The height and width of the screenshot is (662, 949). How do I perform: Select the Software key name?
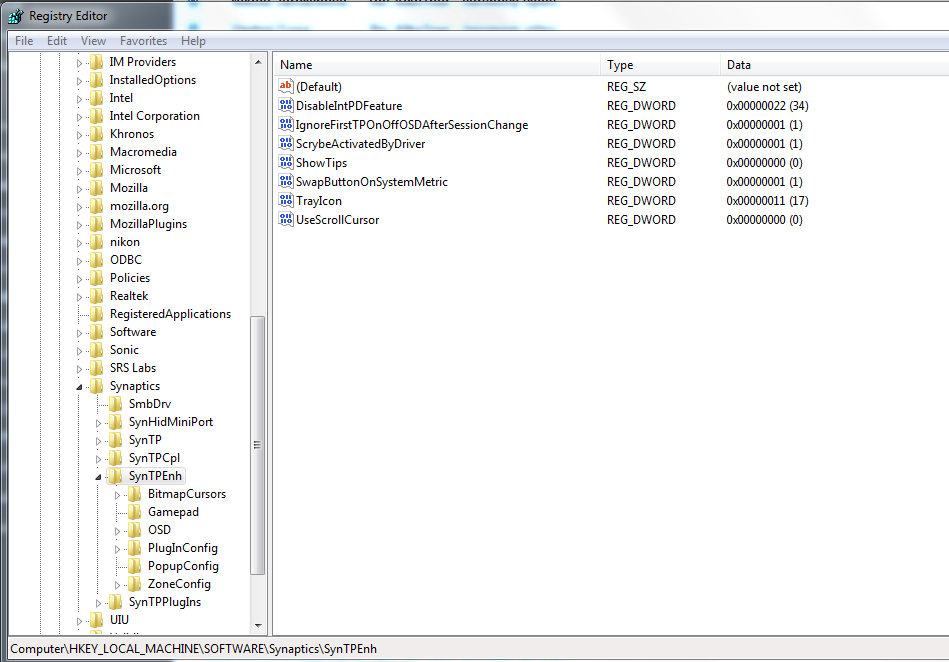coord(133,332)
